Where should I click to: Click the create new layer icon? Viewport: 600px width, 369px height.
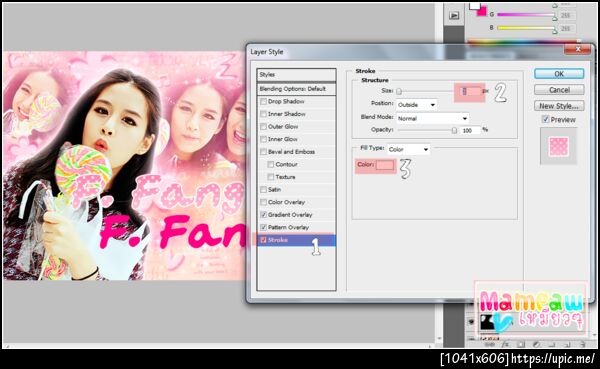click(x=567, y=345)
